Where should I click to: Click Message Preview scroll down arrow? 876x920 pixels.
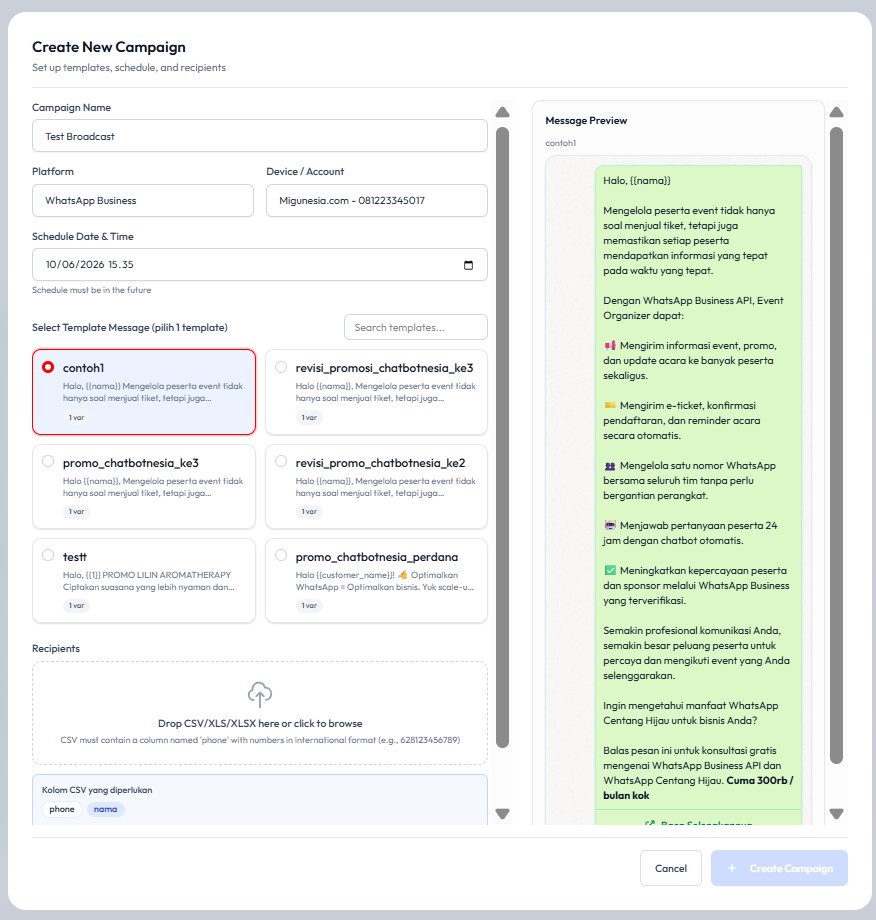click(x=837, y=814)
